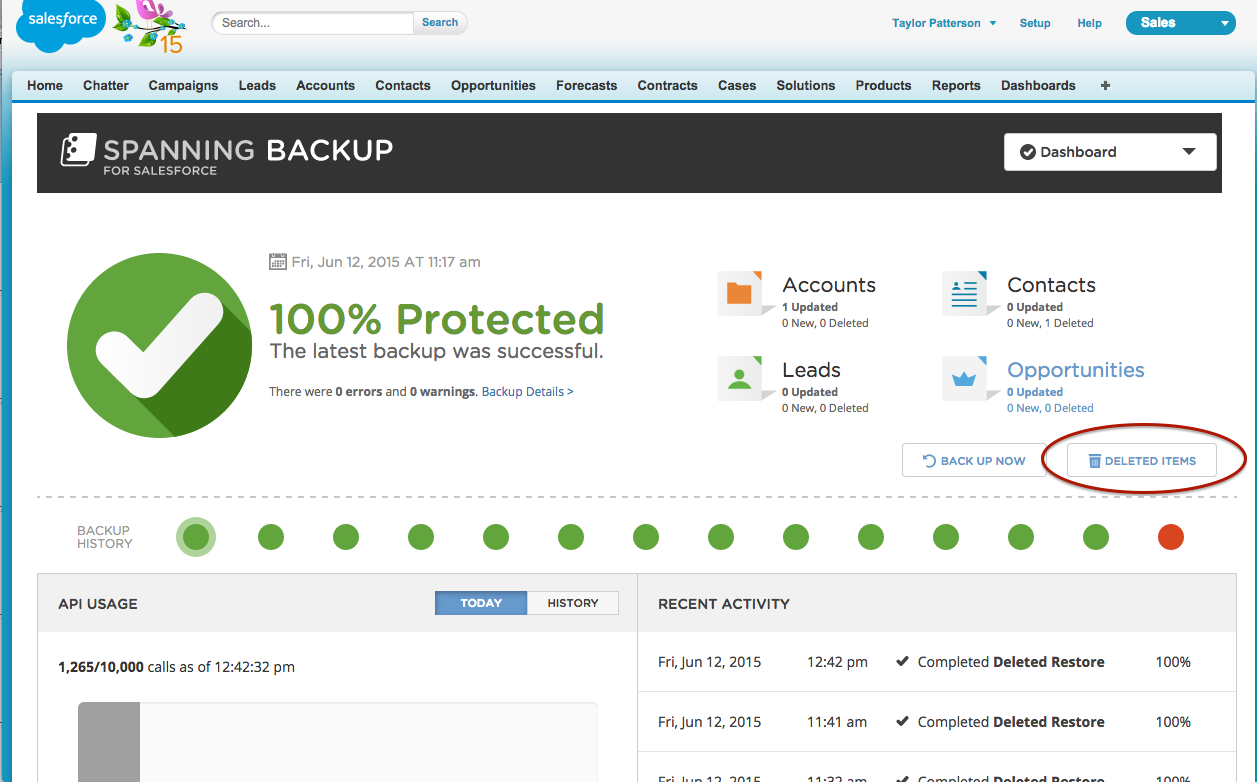Click the large green checkmark status icon
The height and width of the screenshot is (782, 1257).
click(x=159, y=345)
